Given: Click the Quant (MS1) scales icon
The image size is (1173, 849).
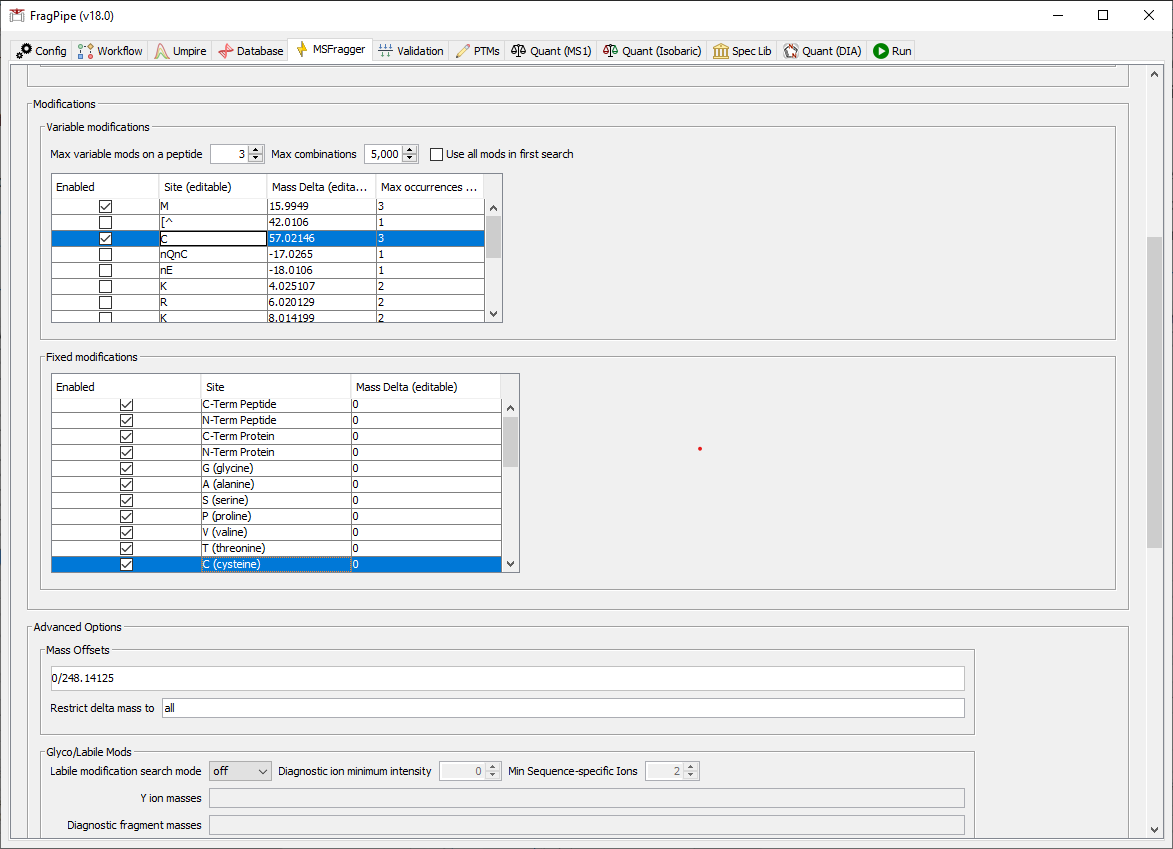Looking at the screenshot, I should tap(518, 51).
